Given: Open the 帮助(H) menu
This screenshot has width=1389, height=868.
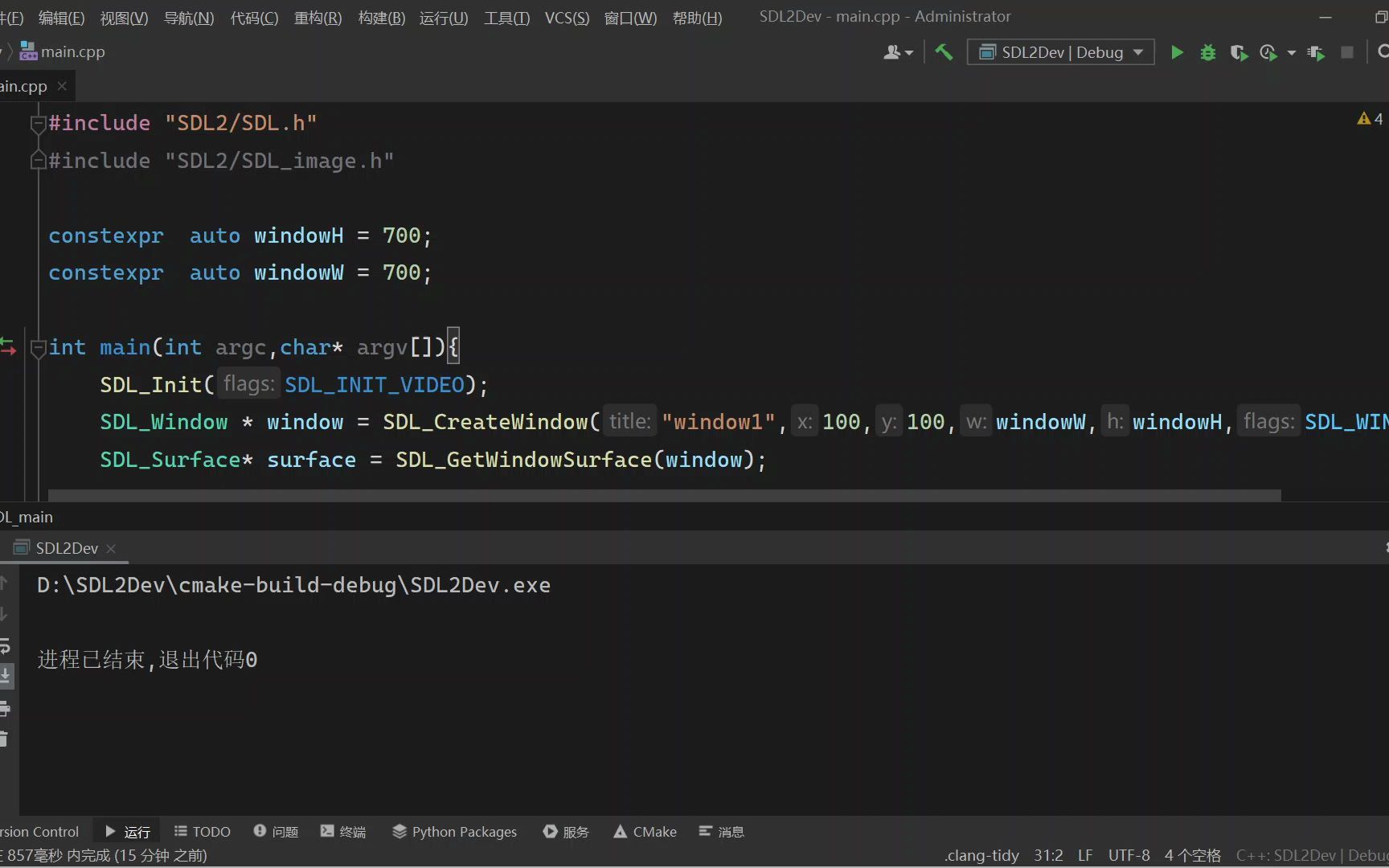Looking at the screenshot, I should [x=697, y=18].
